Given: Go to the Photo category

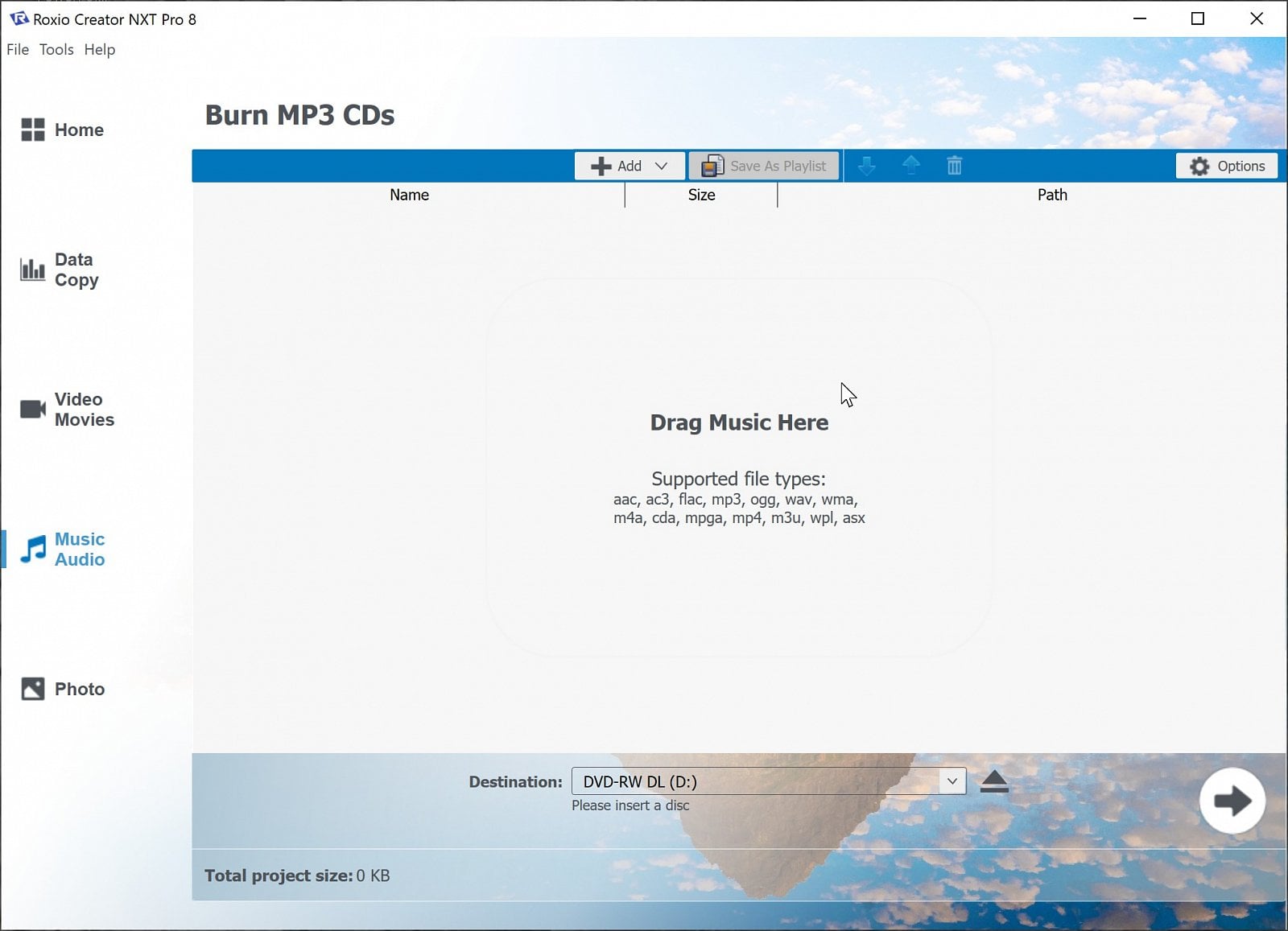Looking at the screenshot, I should pos(63,689).
